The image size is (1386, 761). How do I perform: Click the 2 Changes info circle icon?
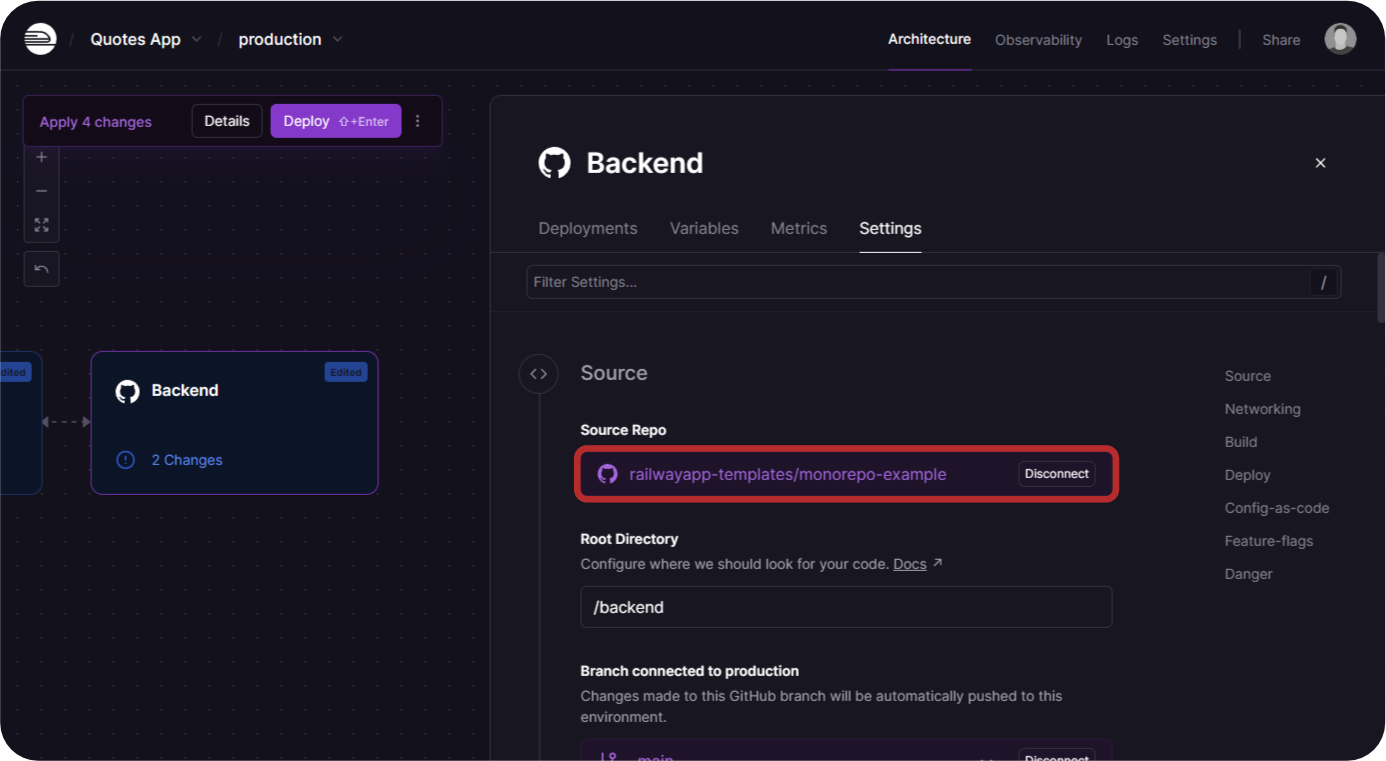click(x=125, y=460)
